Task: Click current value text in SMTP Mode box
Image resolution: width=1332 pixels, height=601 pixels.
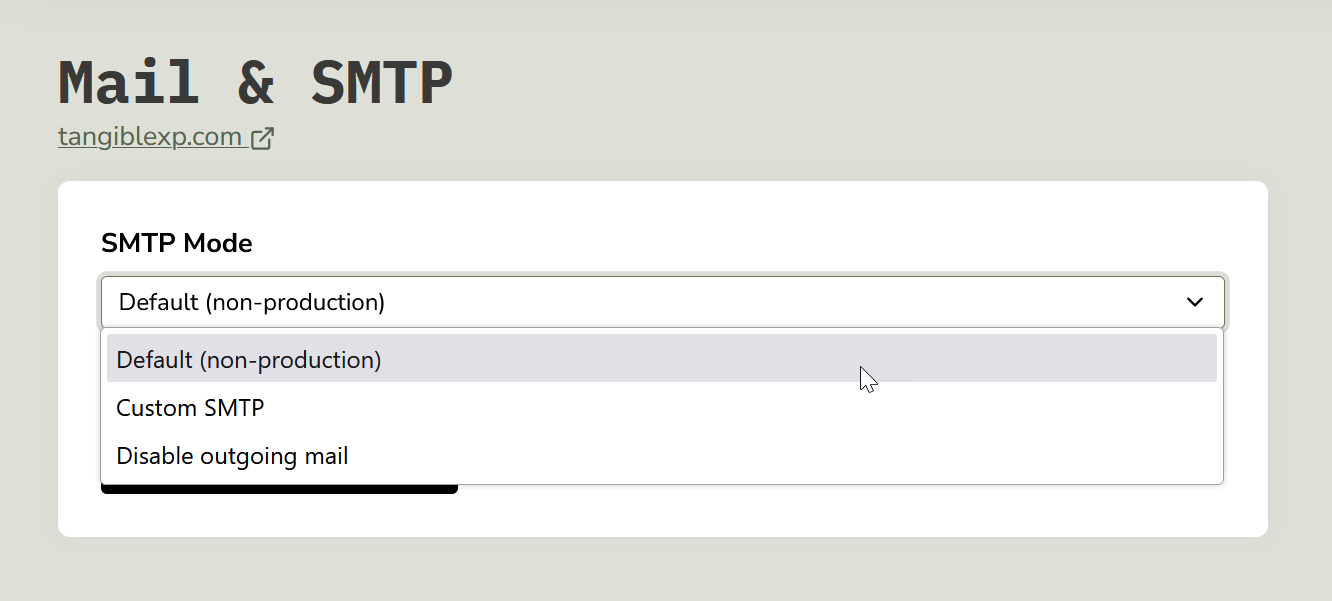Action: 251,302
